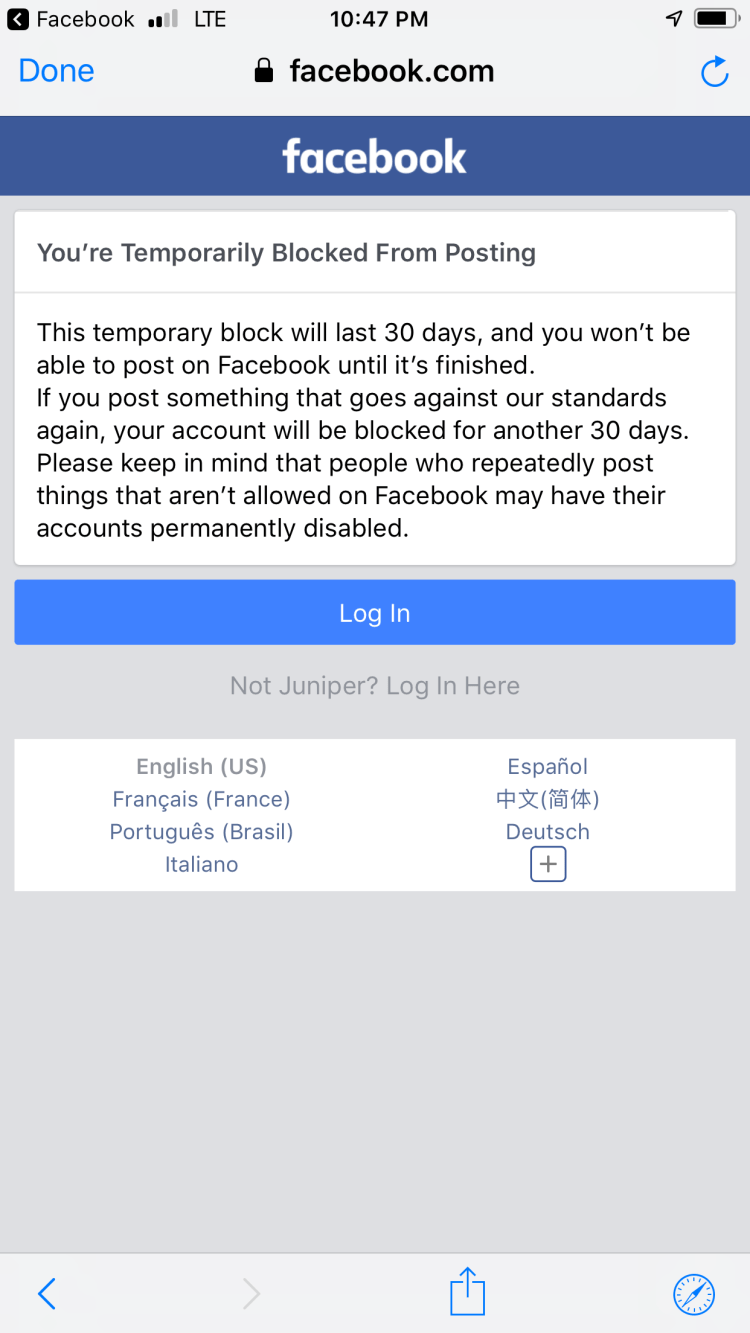Screen dimensions: 750x1333
Task: Select the Chinese 中文(简体) language option
Action: click(x=548, y=799)
